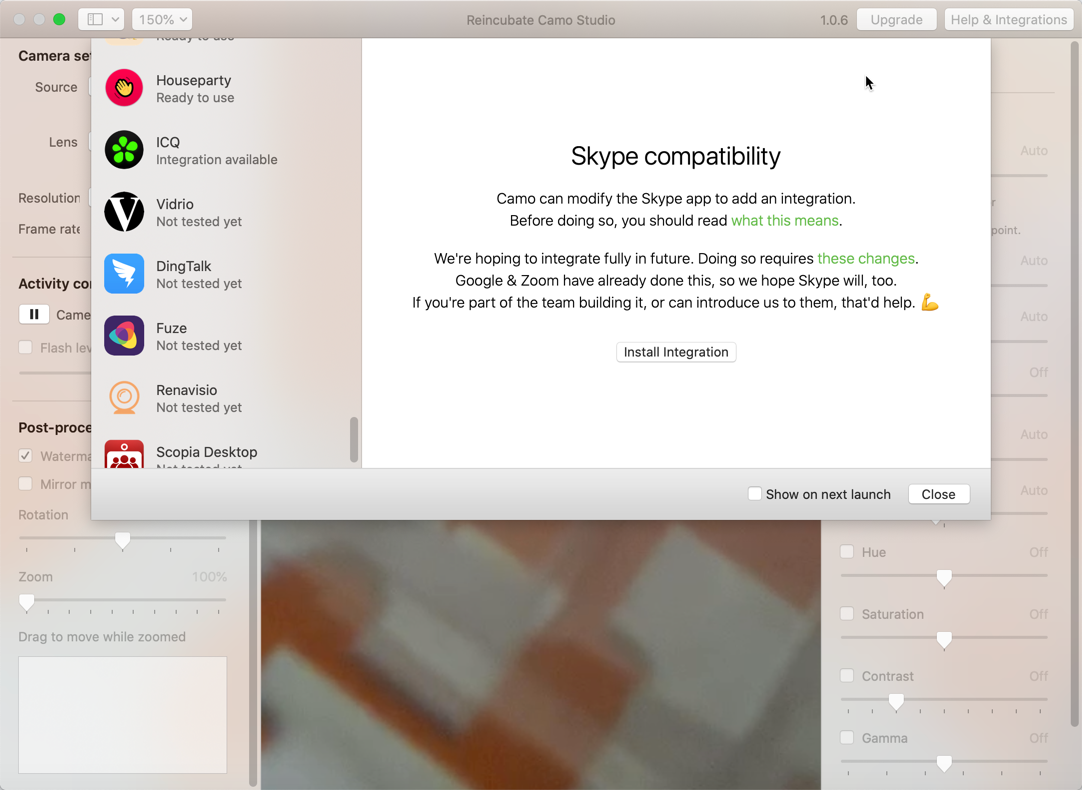The height and width of the screenshot is (790, 1082).
Task: Click the flexed biceps emoji
Action: [x=929, y=302]
